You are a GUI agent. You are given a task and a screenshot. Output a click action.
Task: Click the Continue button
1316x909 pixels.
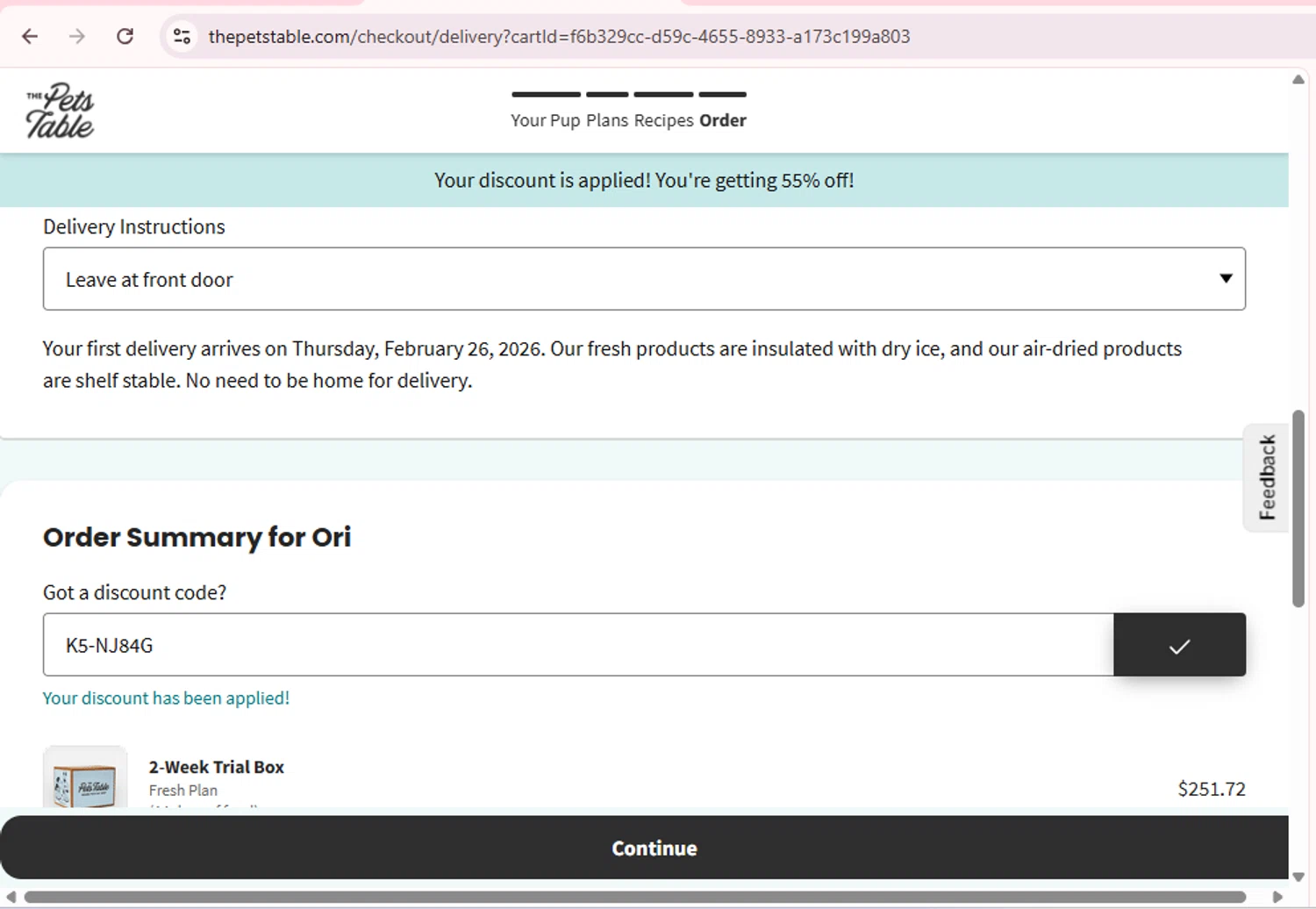coord(644,848)
